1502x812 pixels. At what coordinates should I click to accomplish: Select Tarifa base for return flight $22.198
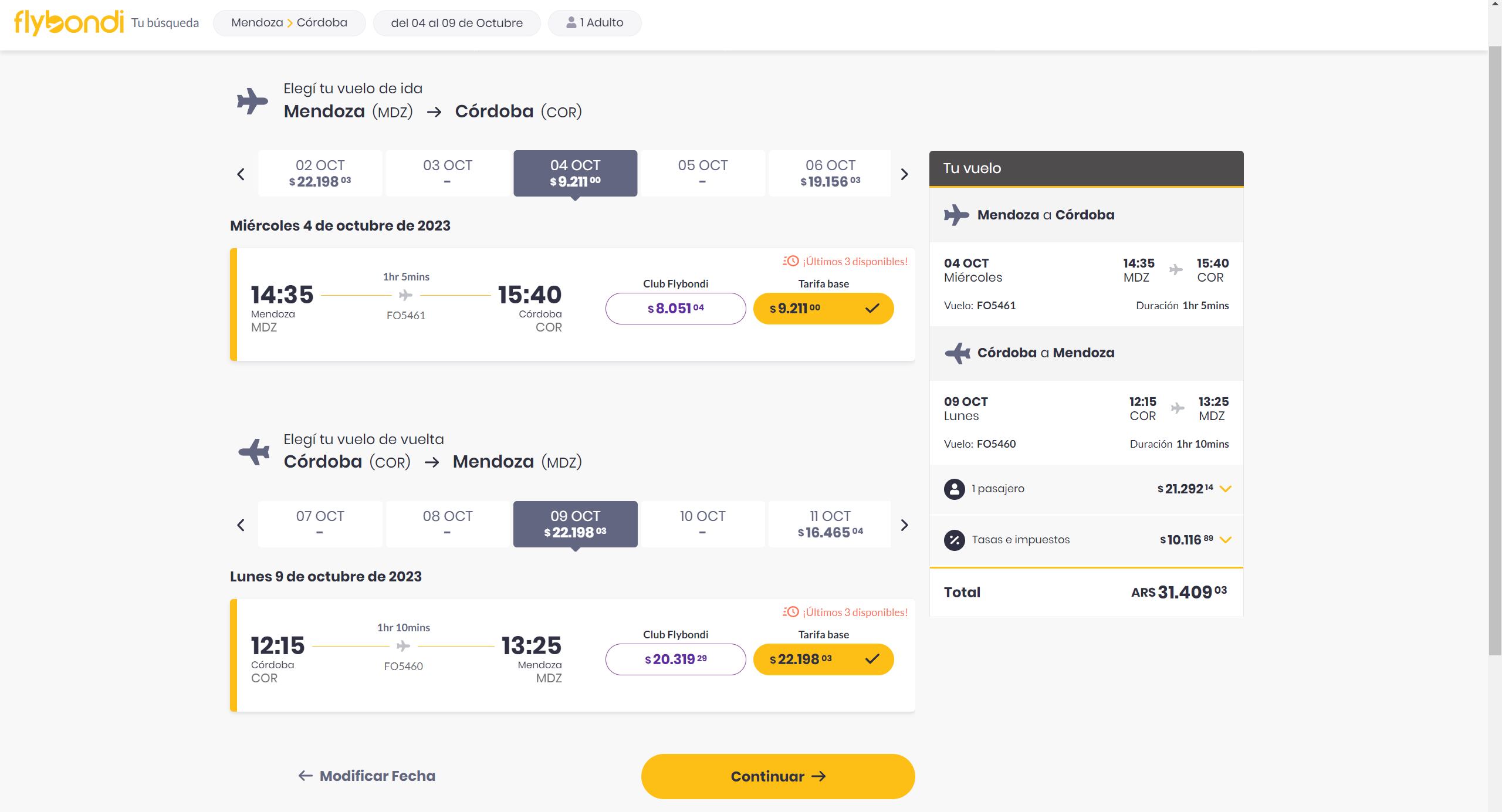821,658
